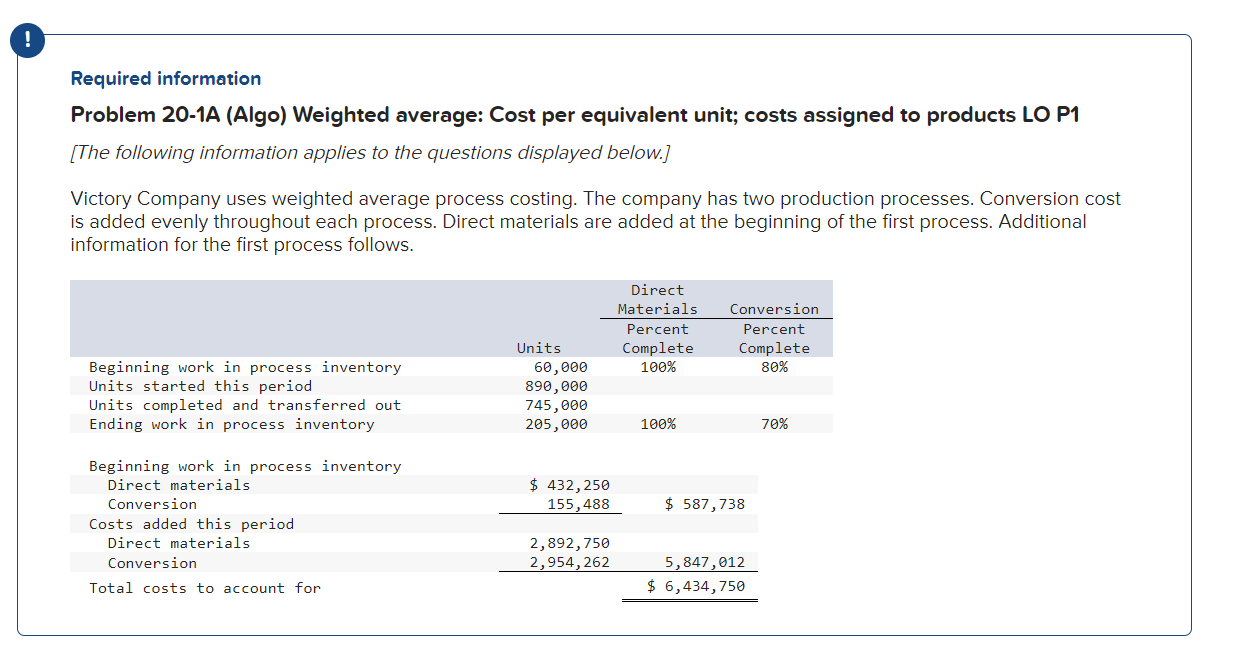Click the 'Costs added this period' label
1258x657 pixels.
[192, 524]
